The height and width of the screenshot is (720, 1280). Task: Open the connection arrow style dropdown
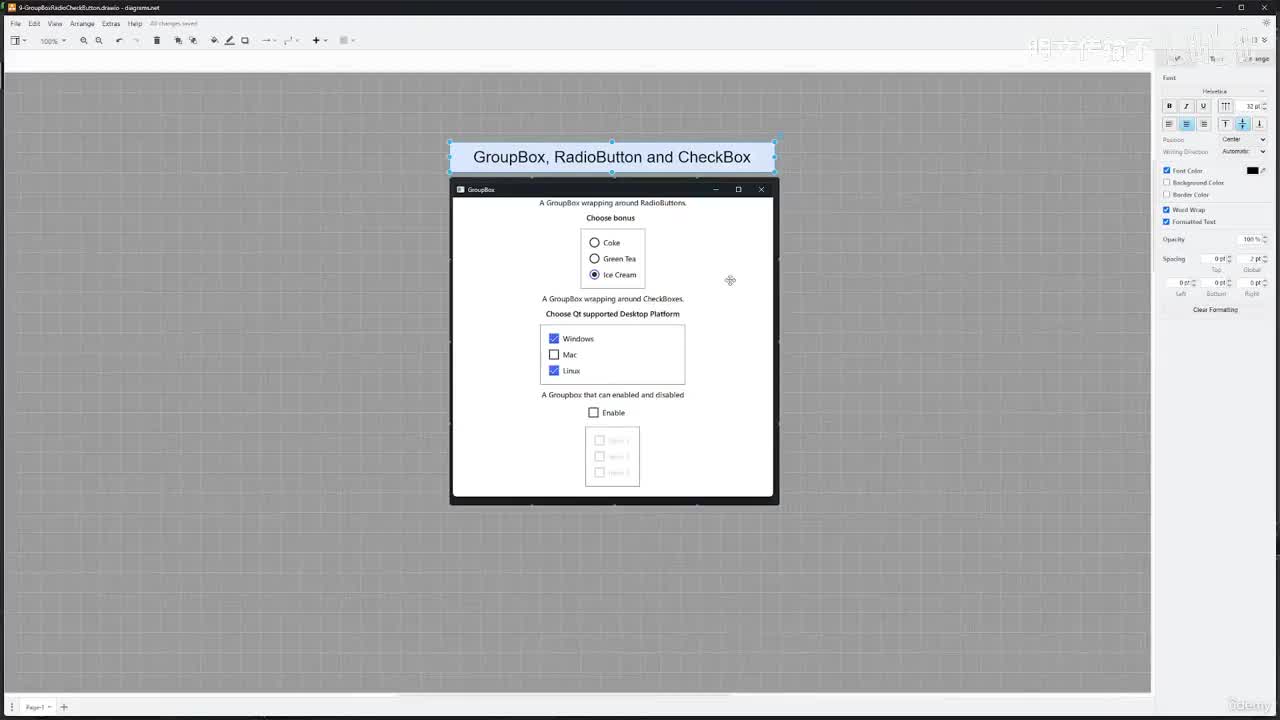coord(269,40)
